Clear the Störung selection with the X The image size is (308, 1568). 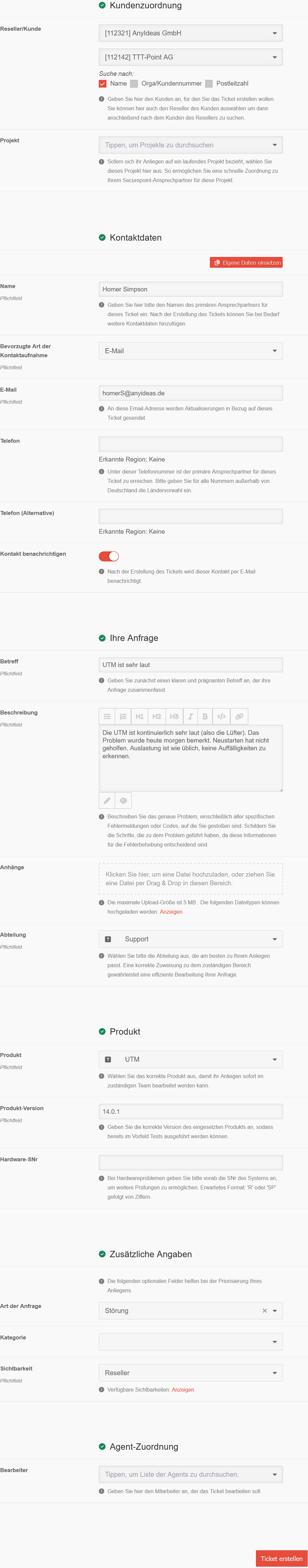tap(264, 1311)
